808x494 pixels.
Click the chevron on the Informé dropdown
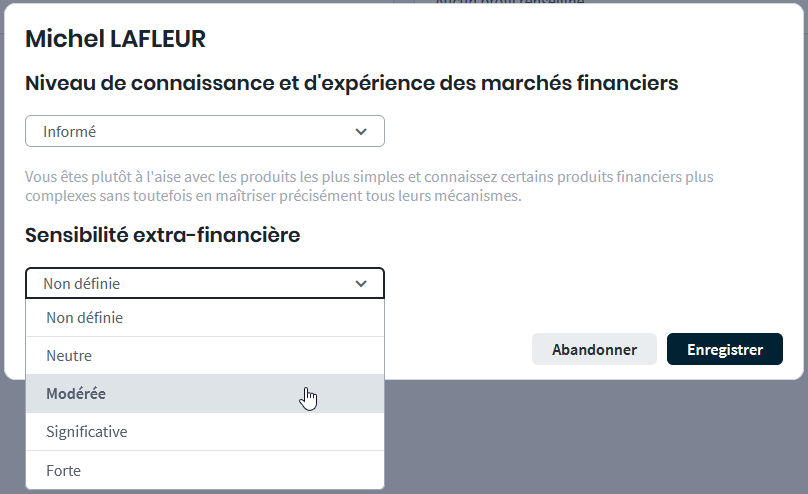[361, 131]
